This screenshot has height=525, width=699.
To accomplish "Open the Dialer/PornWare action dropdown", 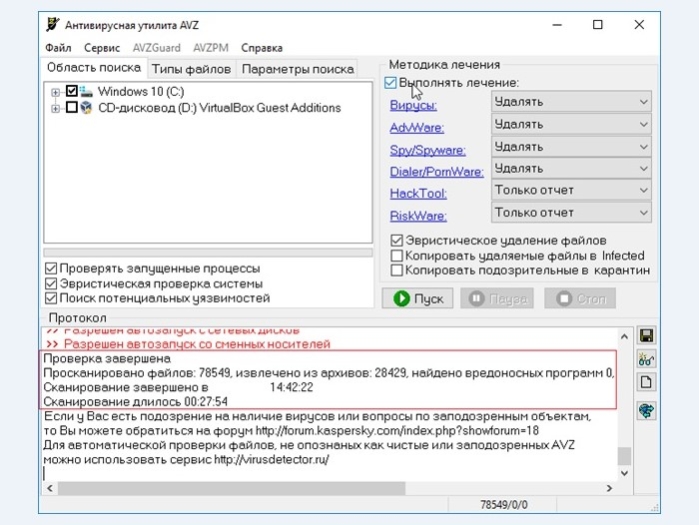I will tap(571, 168).
